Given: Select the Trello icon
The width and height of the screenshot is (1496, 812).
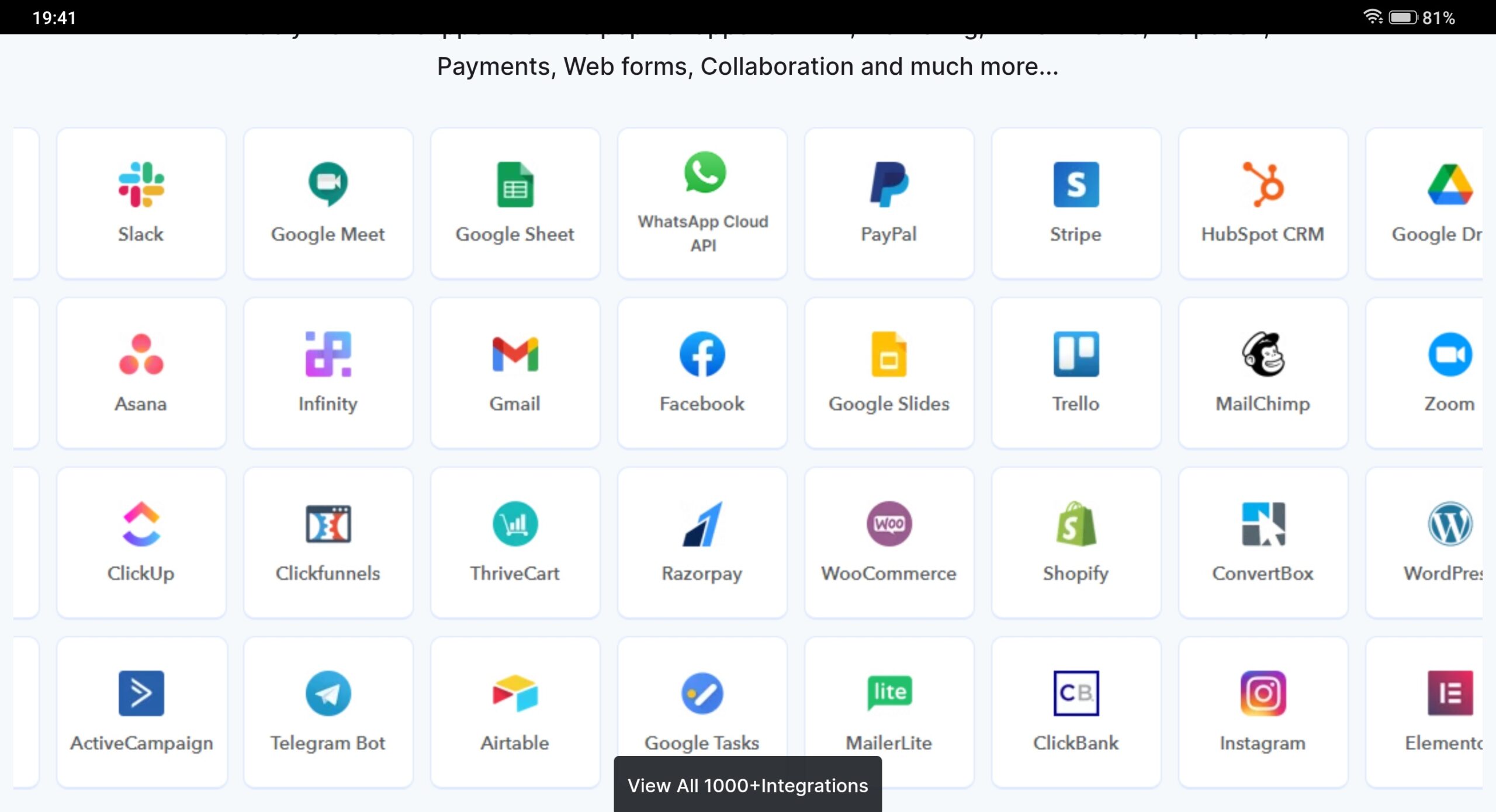Looking at the screenshot, I should [x=1076, y=354].
